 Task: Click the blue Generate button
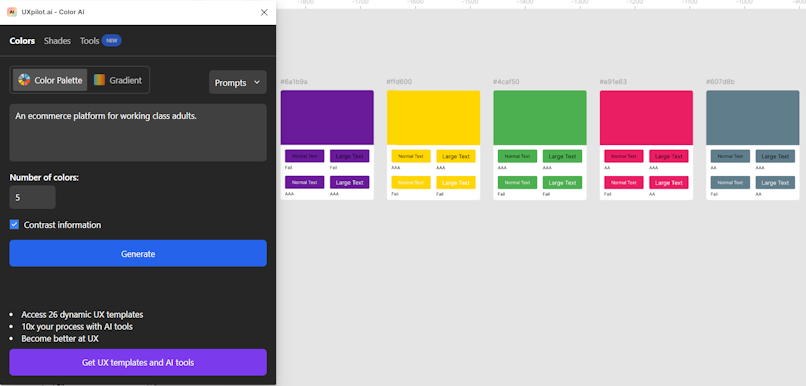pos(138,253)
